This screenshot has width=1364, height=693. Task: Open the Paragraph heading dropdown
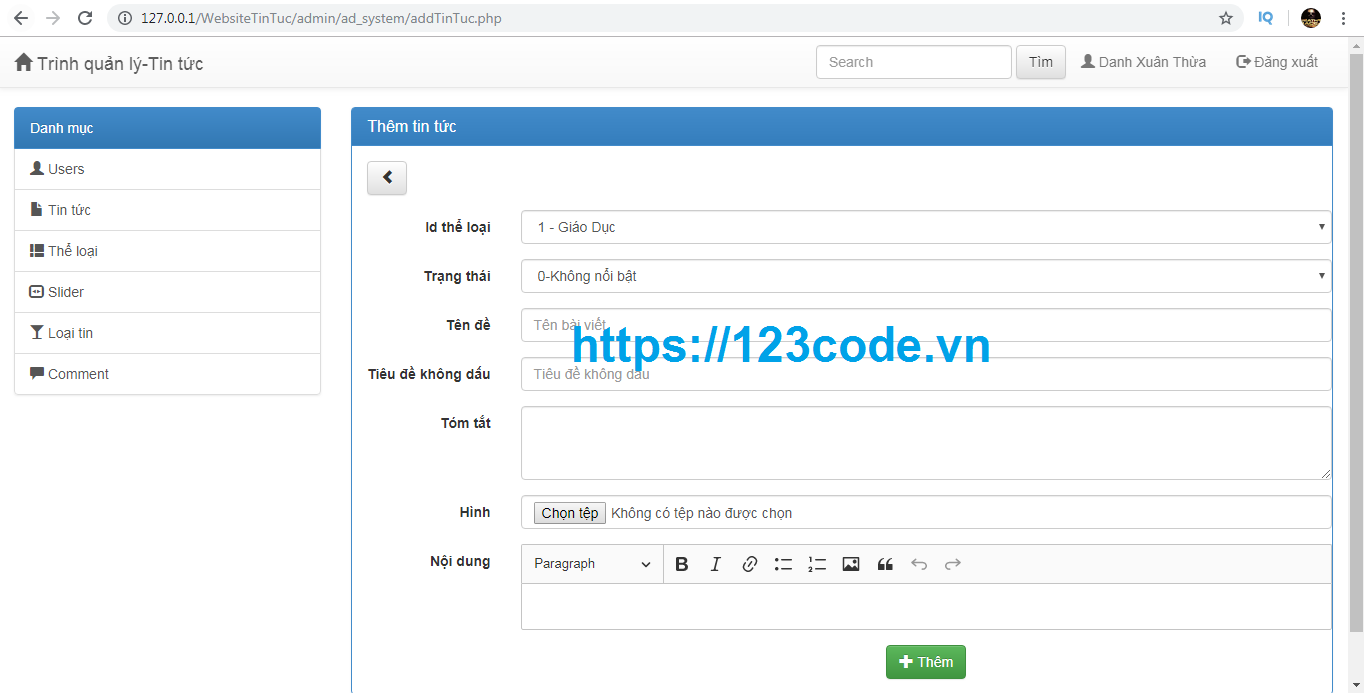[592, 564]
